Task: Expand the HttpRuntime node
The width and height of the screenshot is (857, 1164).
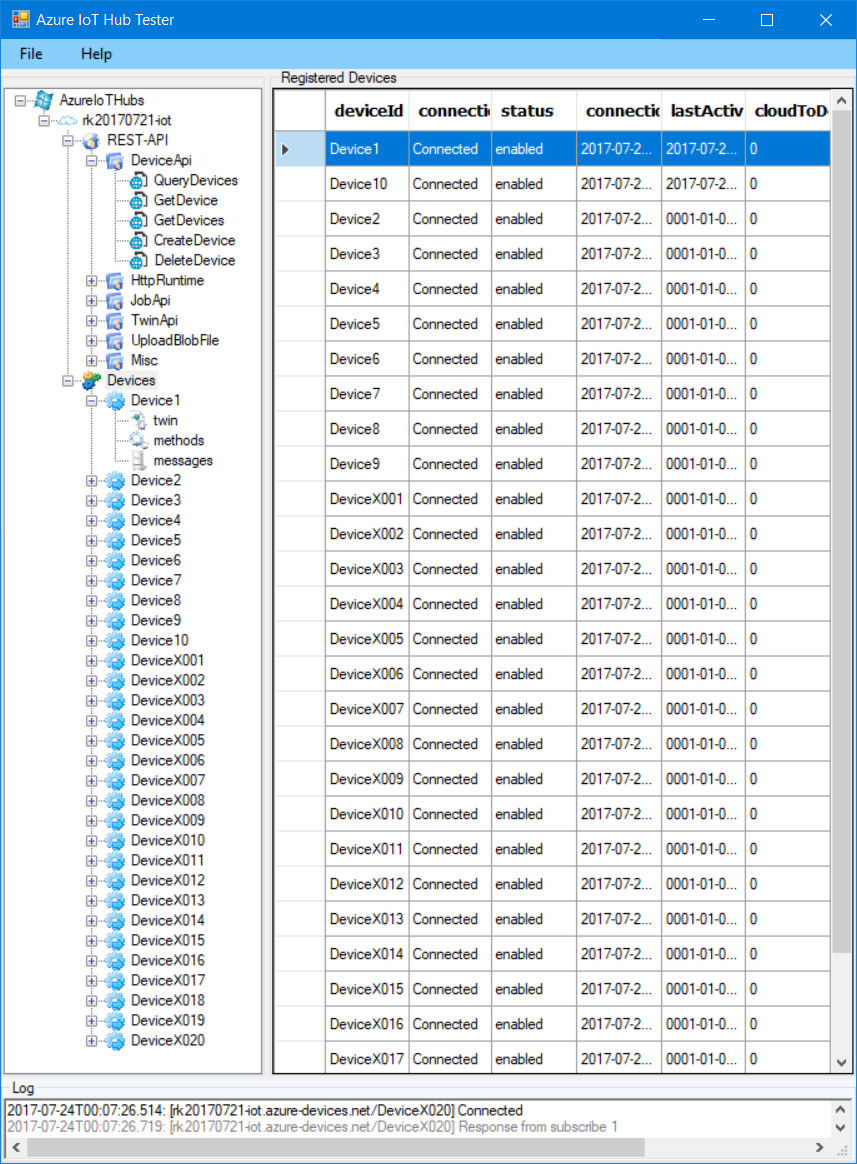Action: 92,281
